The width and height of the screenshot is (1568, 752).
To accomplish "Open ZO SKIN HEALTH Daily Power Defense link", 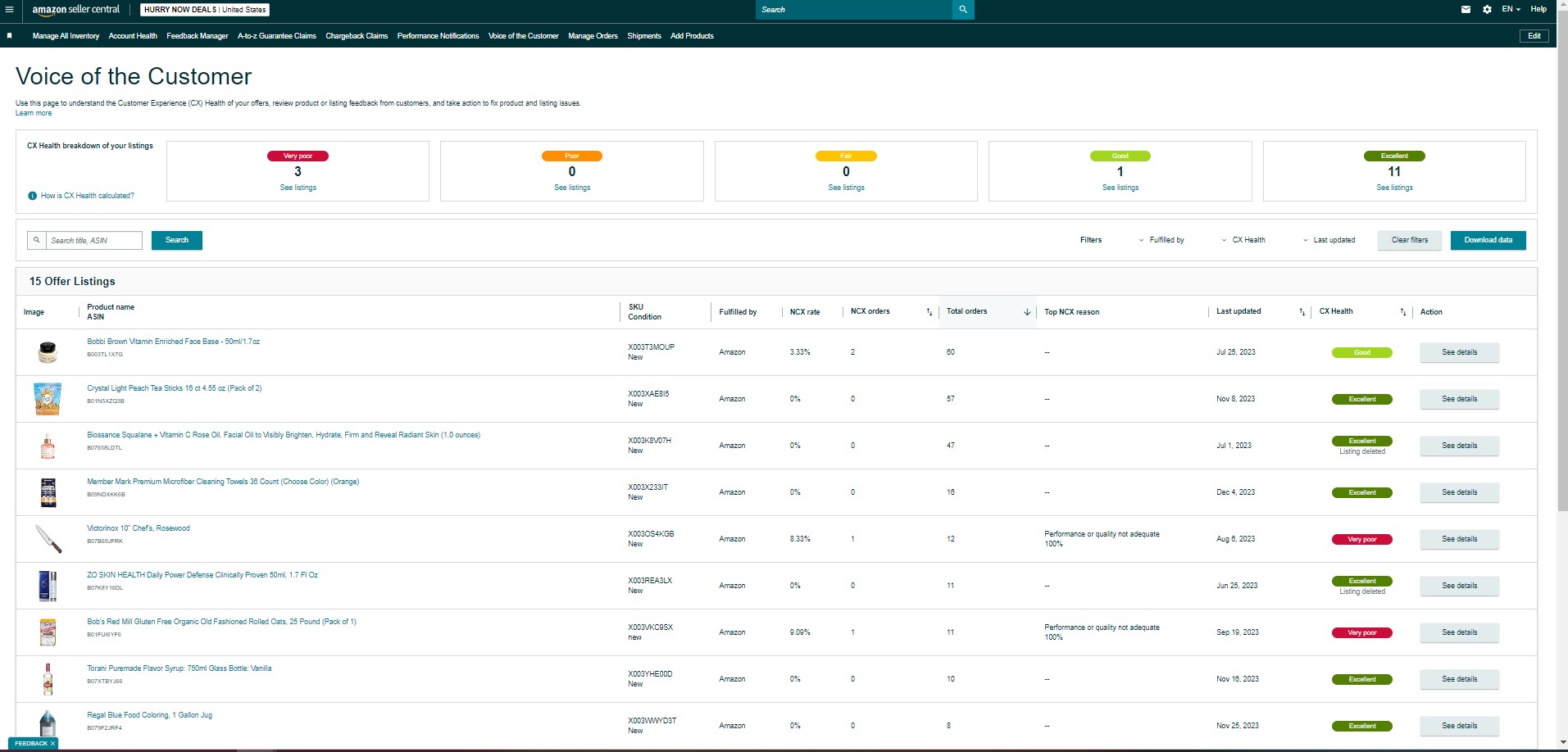I will 202,575.
